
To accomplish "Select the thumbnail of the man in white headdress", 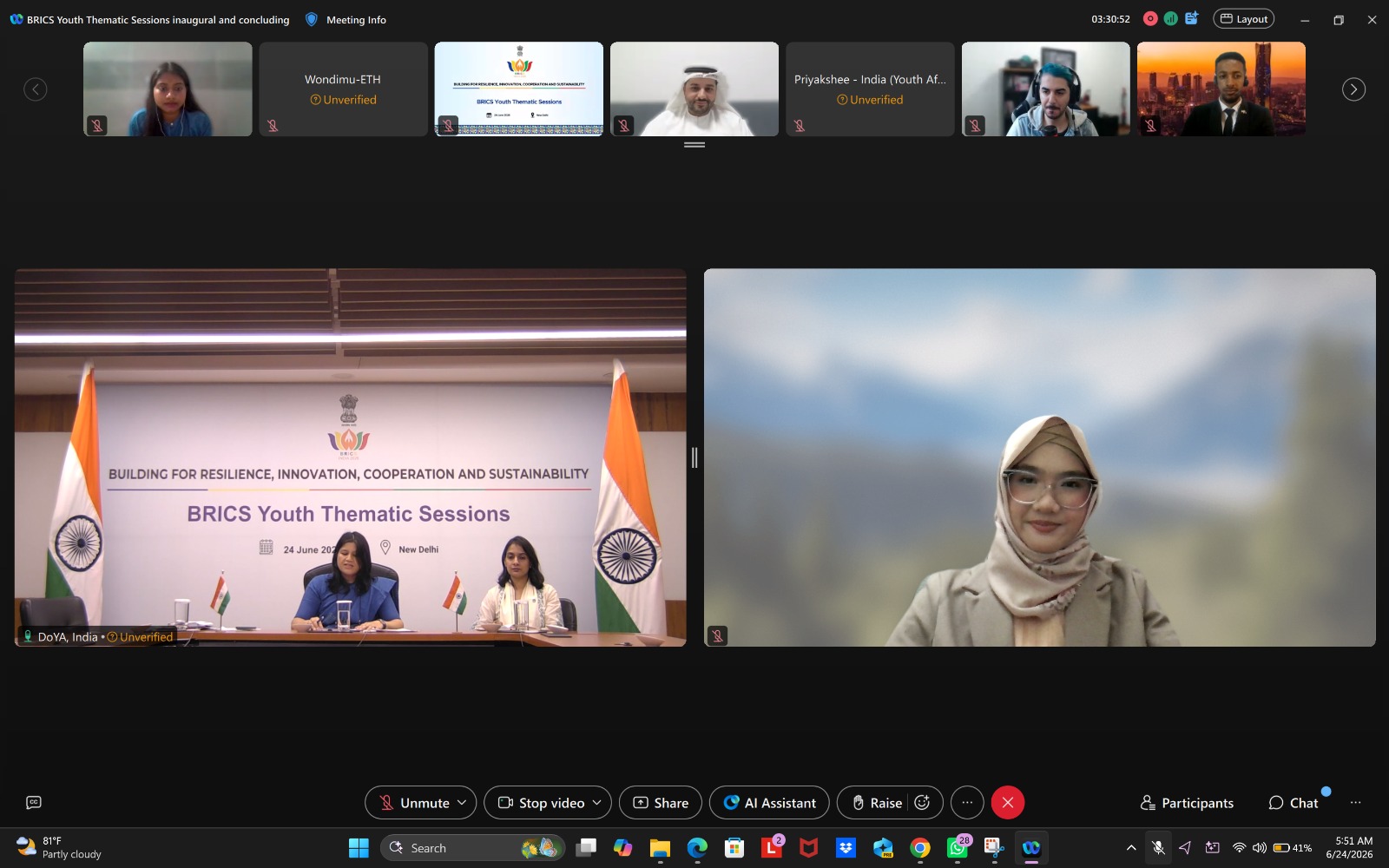I will pos(694,89).
